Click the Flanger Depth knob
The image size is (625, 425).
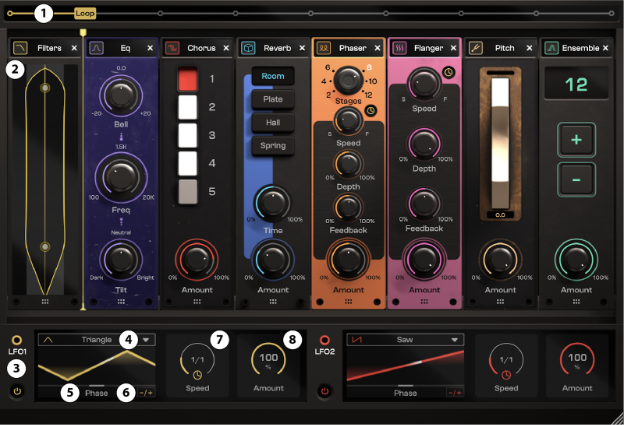tap(424, 144)
